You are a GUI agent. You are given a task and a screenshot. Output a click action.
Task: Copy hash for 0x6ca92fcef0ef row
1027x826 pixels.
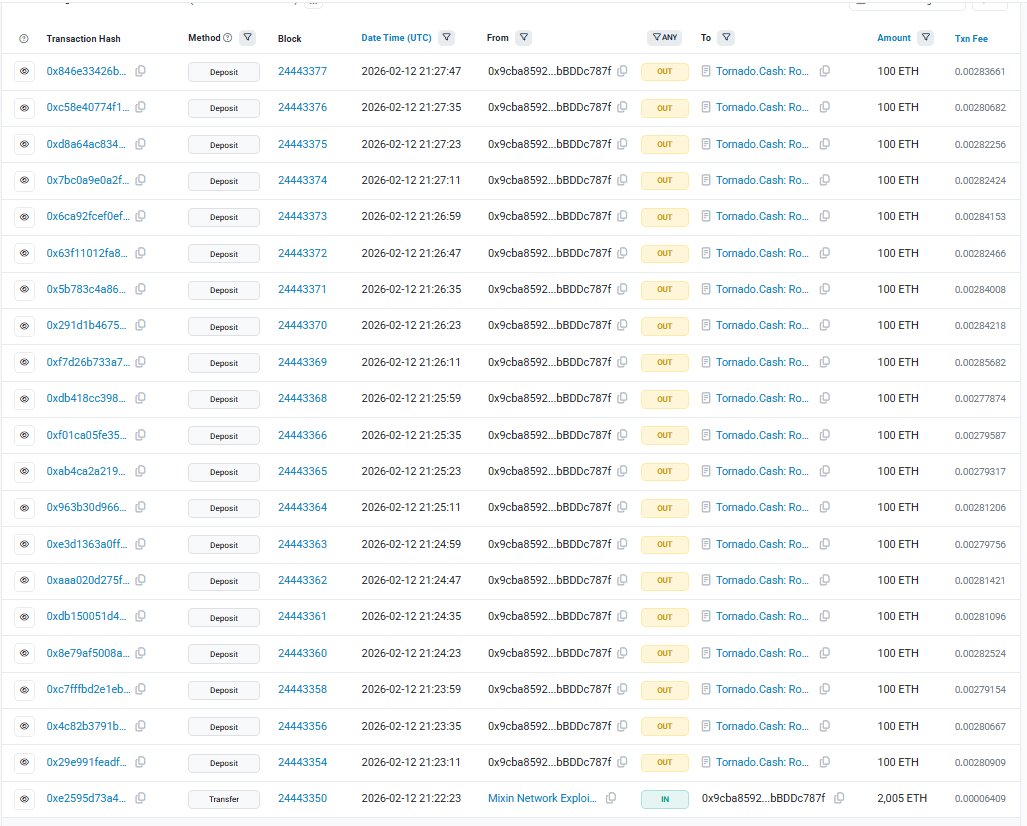[140, 216]
